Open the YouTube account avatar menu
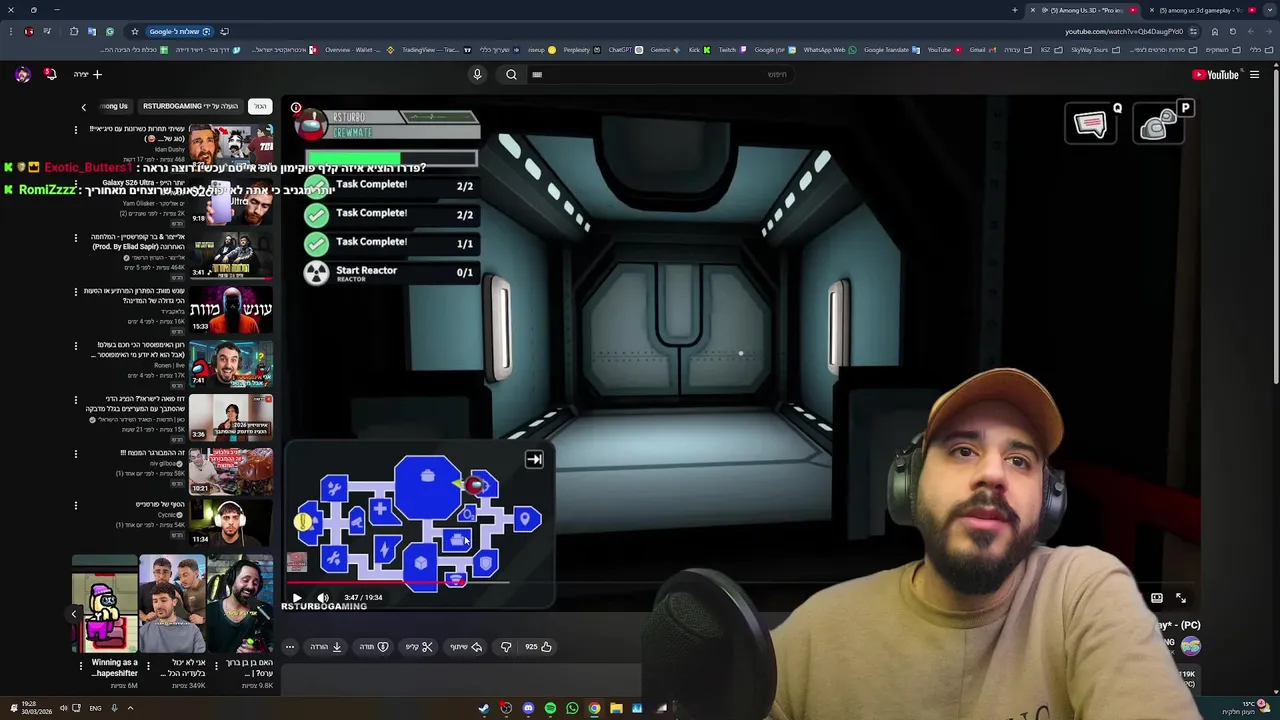The width and height of the screenshot is (1280, 720). (23, 74)
